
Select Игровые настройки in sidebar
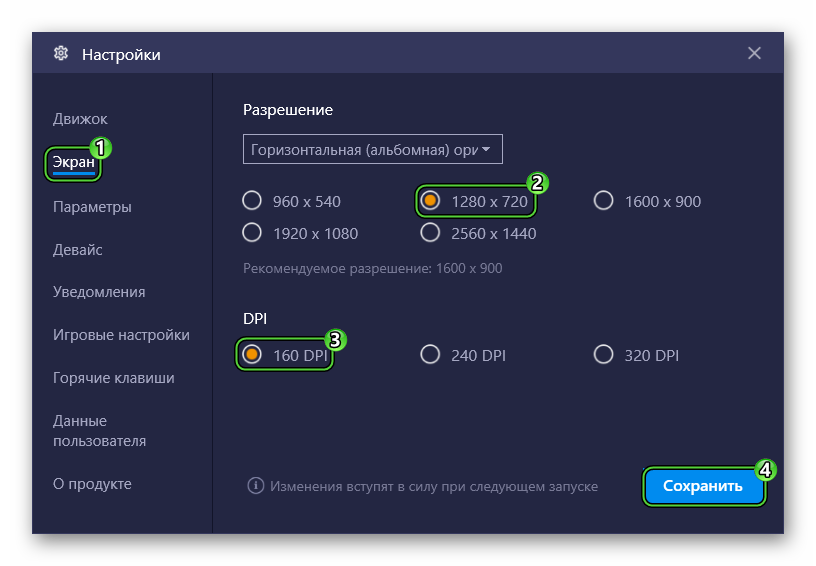click(121, 335)
